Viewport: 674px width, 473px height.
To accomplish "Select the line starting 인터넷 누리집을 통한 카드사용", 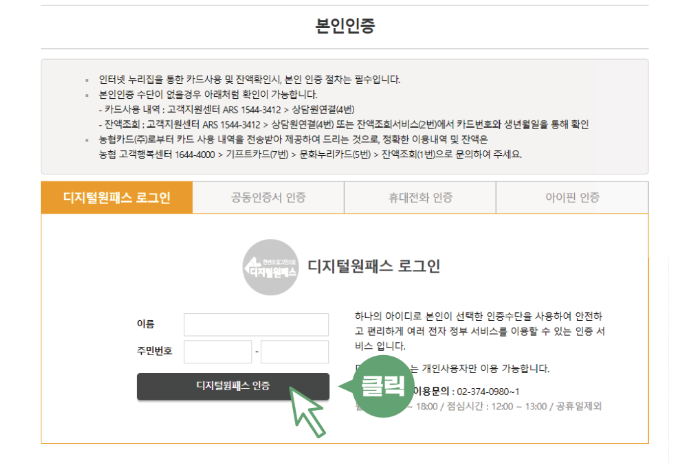I will coord(249,80).
